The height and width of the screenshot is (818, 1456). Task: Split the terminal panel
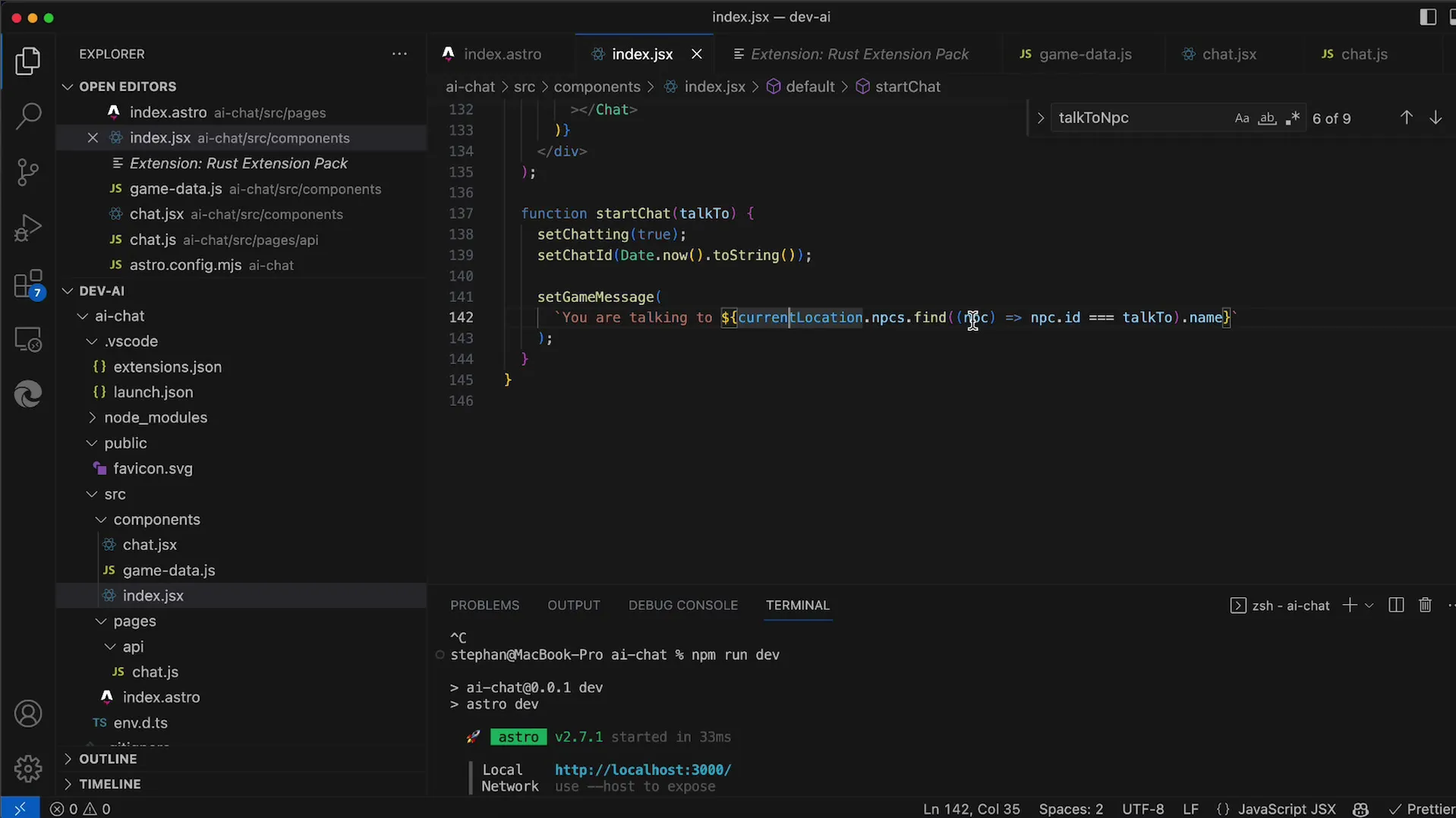point(1396,605)
